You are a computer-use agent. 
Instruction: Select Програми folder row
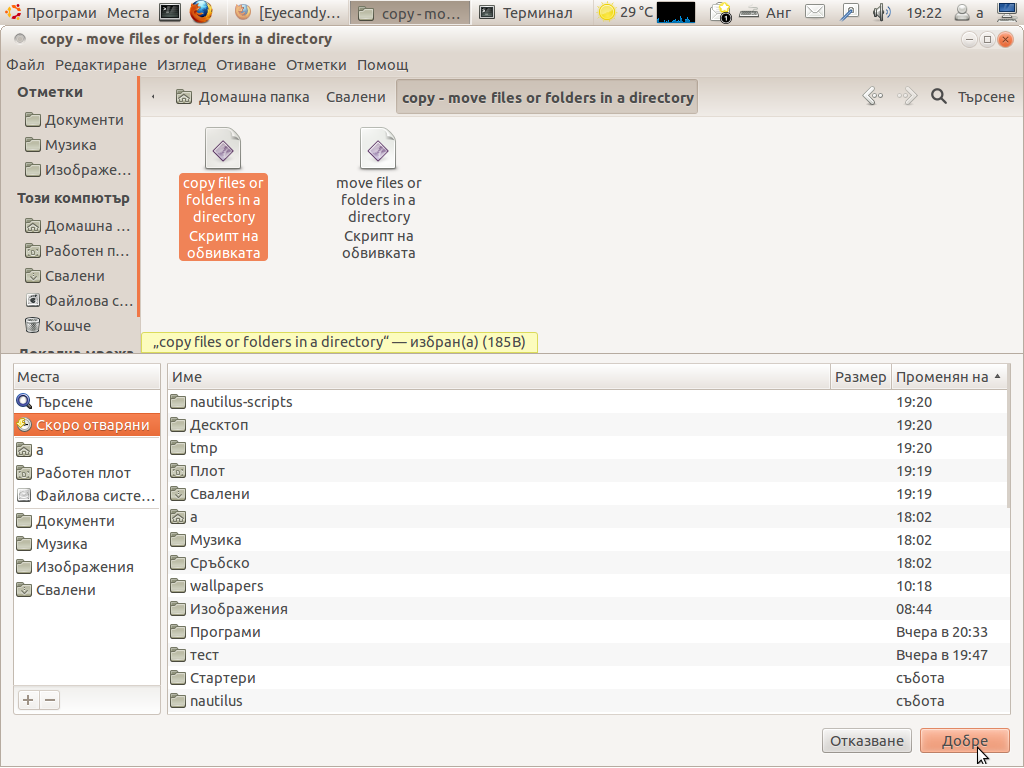588,632
